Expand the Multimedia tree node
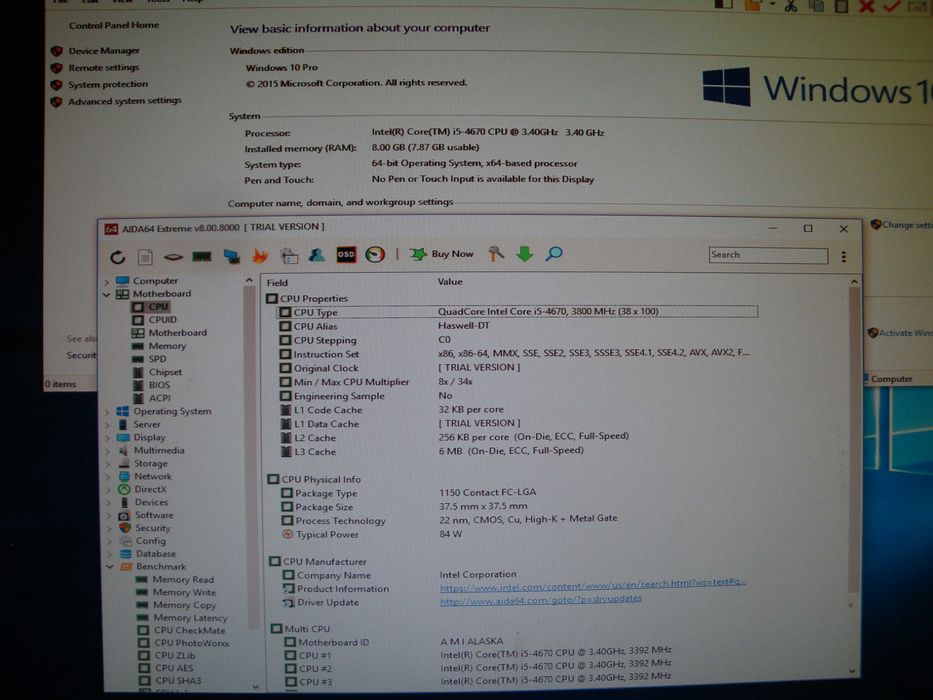This screenshot has width=933, height=700. [x=108, y=451]
